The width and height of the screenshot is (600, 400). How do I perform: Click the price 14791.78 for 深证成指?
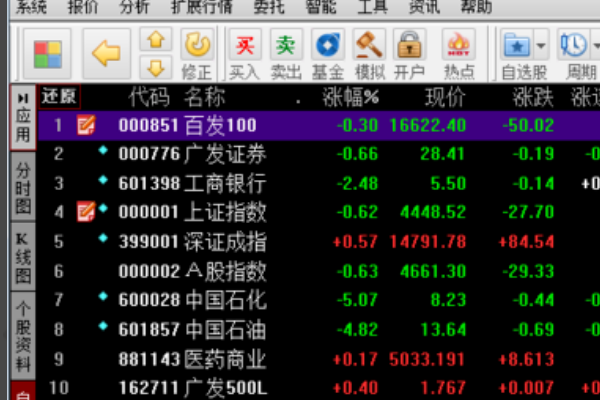[428, 242]
